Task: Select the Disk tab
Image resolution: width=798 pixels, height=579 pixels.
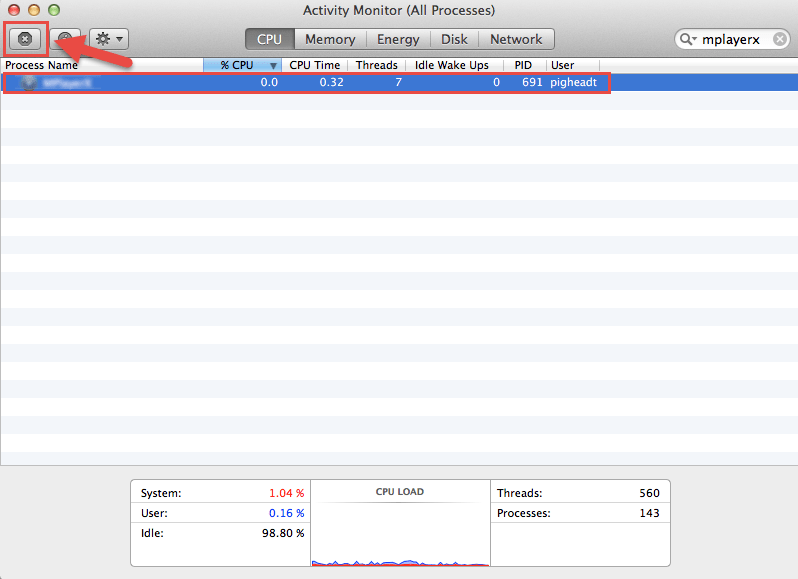Action: (x=454, y=39)
